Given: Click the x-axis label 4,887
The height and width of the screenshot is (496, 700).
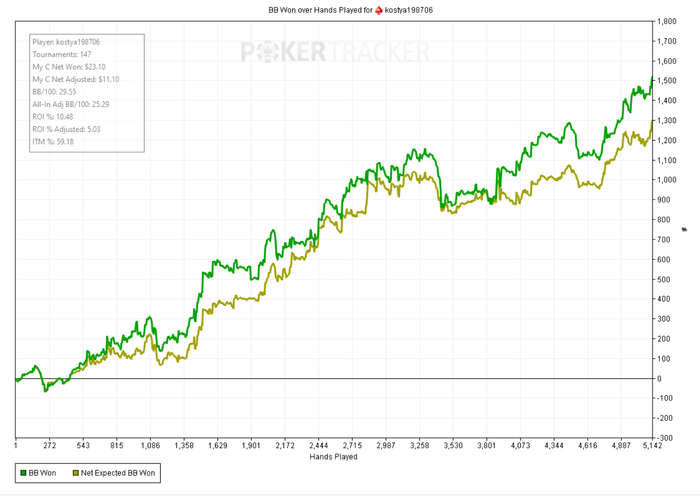Looking at the screenshot, I should click(621, 446).
